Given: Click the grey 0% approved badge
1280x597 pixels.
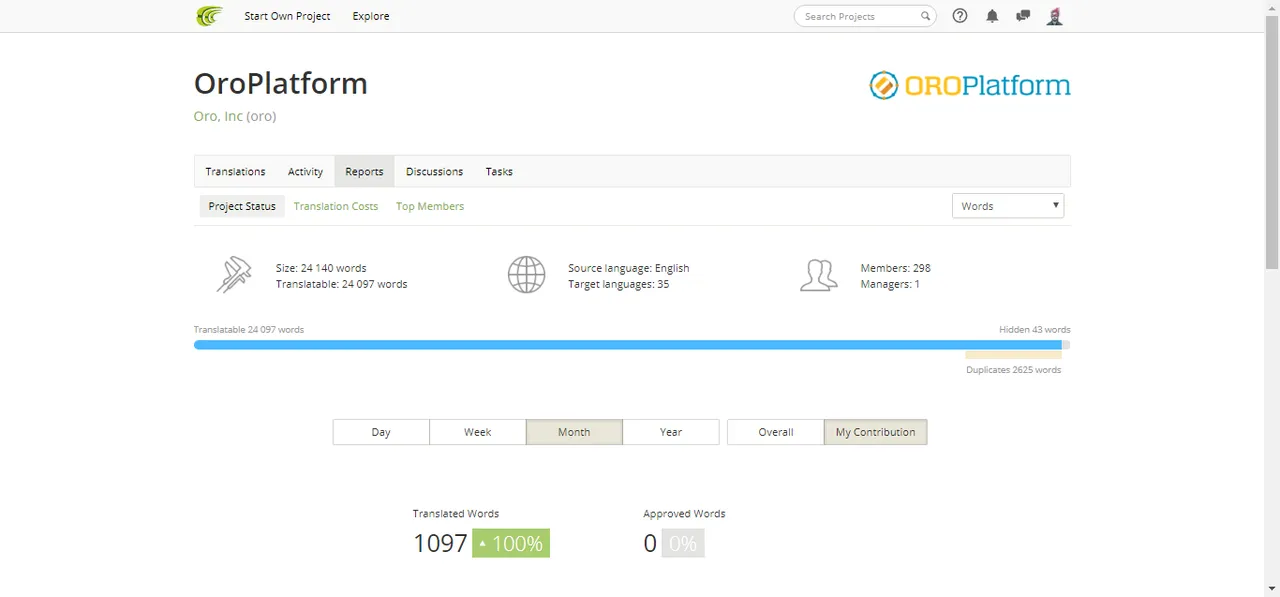Looking at the screenshot, I should [683, 543].
